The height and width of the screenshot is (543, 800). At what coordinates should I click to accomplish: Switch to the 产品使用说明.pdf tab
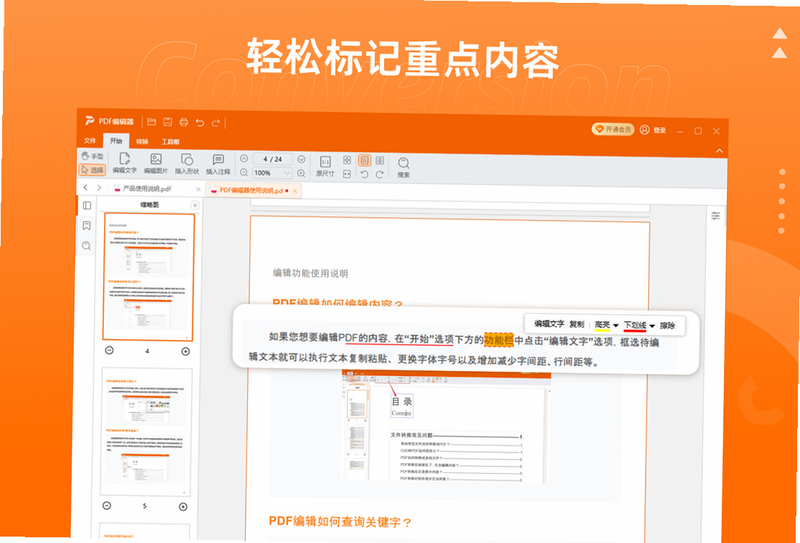click(x=148, y=189)
